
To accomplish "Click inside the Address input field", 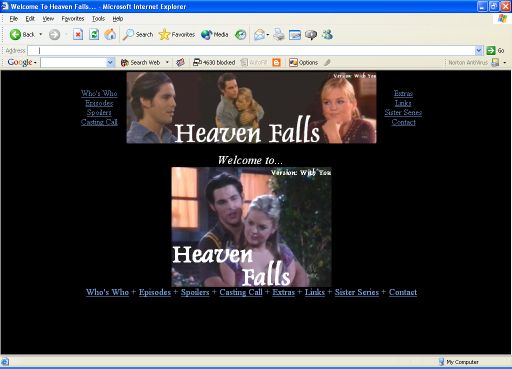I will pos(251,50).
